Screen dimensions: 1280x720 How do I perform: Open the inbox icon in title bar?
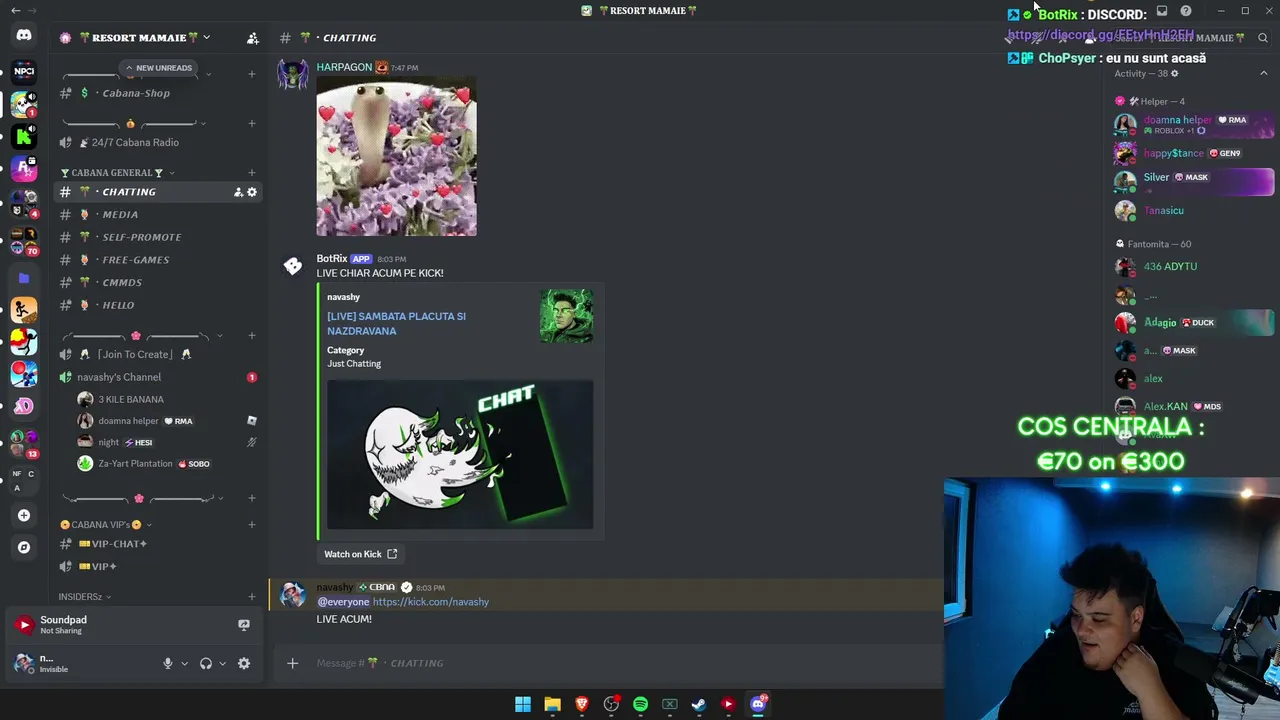[x=1162, y=11]
